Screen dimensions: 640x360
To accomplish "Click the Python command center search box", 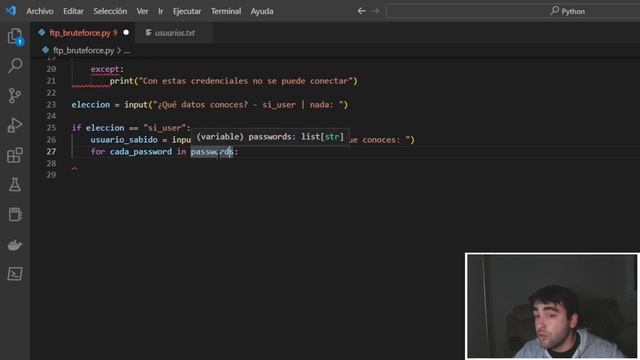I will click(x=513, y=11).
